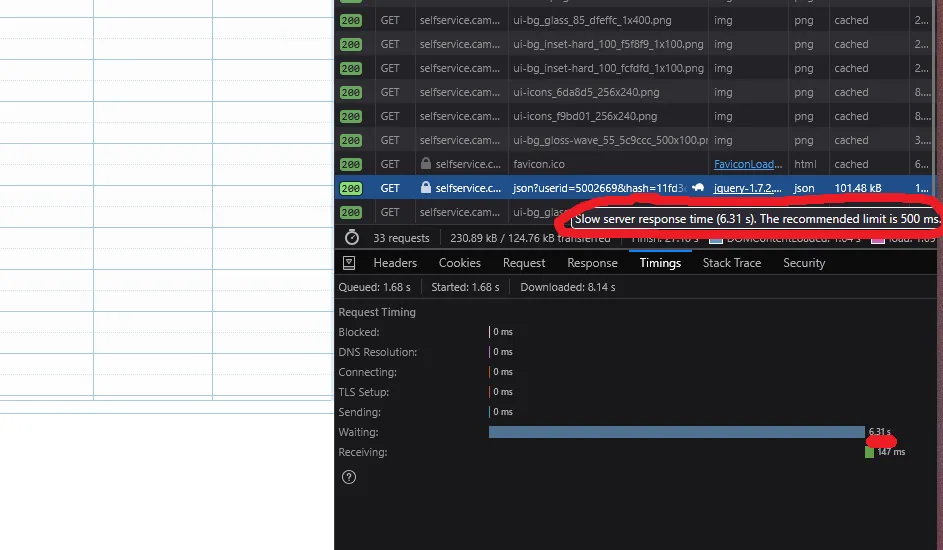Click the Started: 1.68 s label
Image resolution: width=943 pixels, height=550 pixels.
click(465, 287)
